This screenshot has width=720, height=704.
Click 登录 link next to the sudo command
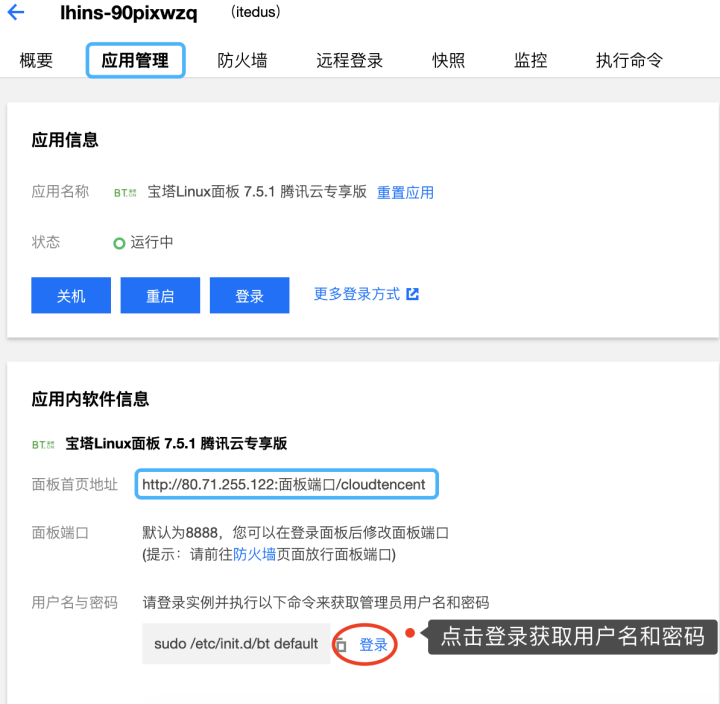[x=373, y=645]
